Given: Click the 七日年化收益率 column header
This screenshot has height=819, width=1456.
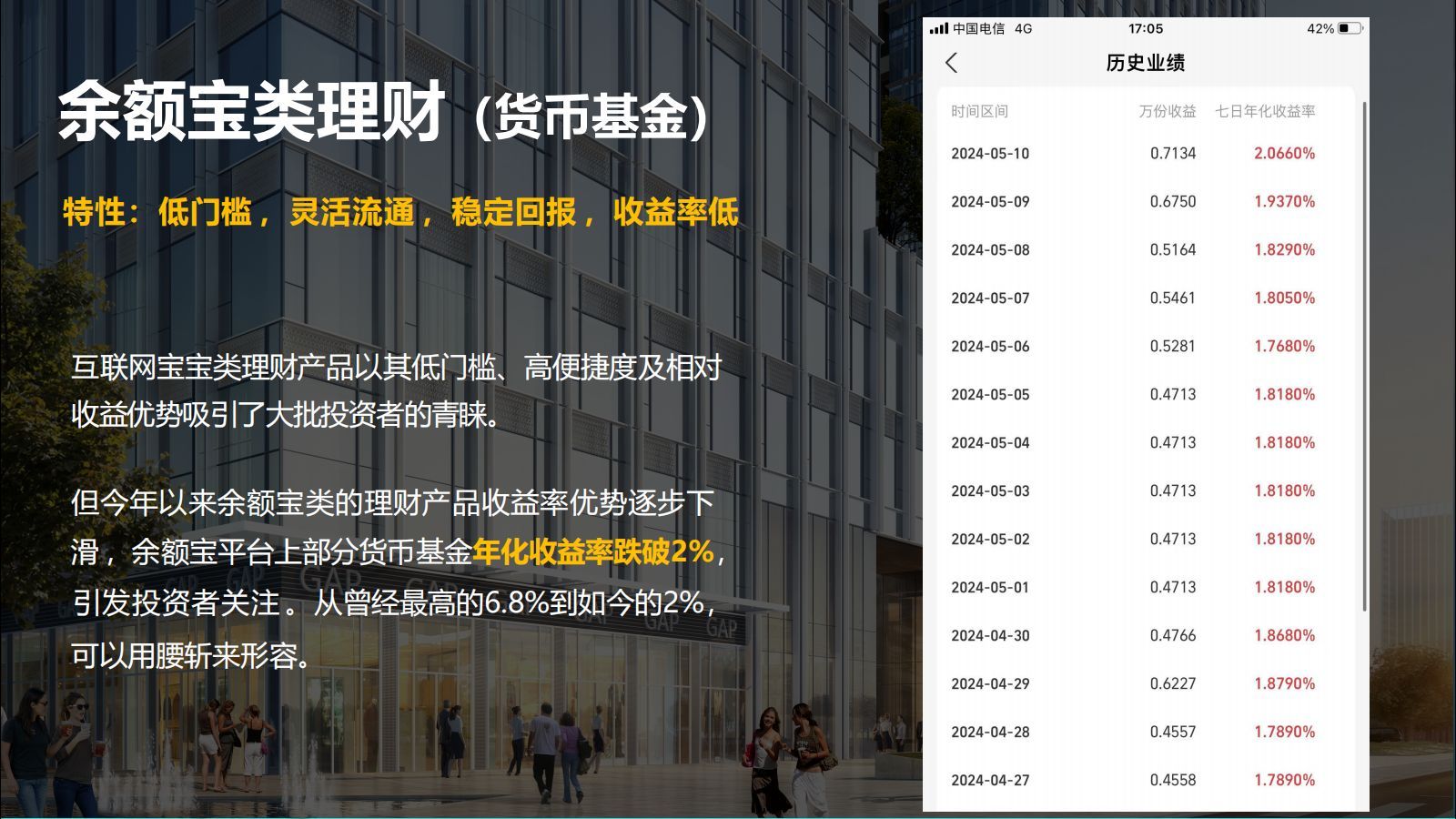Looking at the screenshot, I should click(x=1265, y=111).
